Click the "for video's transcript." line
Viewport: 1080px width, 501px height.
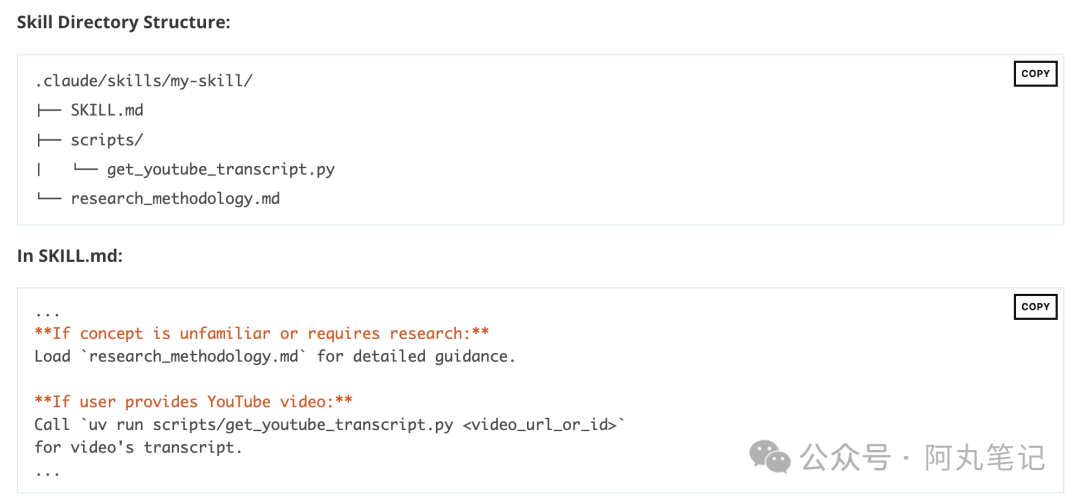(138, 448)
